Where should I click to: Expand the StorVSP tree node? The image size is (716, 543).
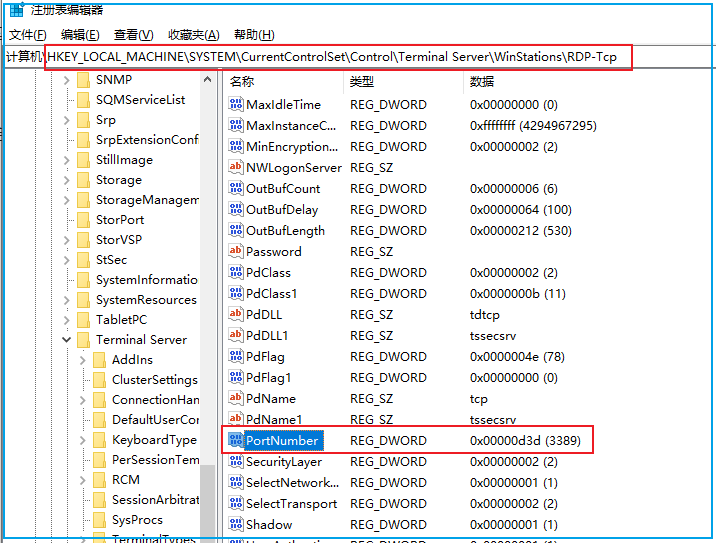(67, 240)
